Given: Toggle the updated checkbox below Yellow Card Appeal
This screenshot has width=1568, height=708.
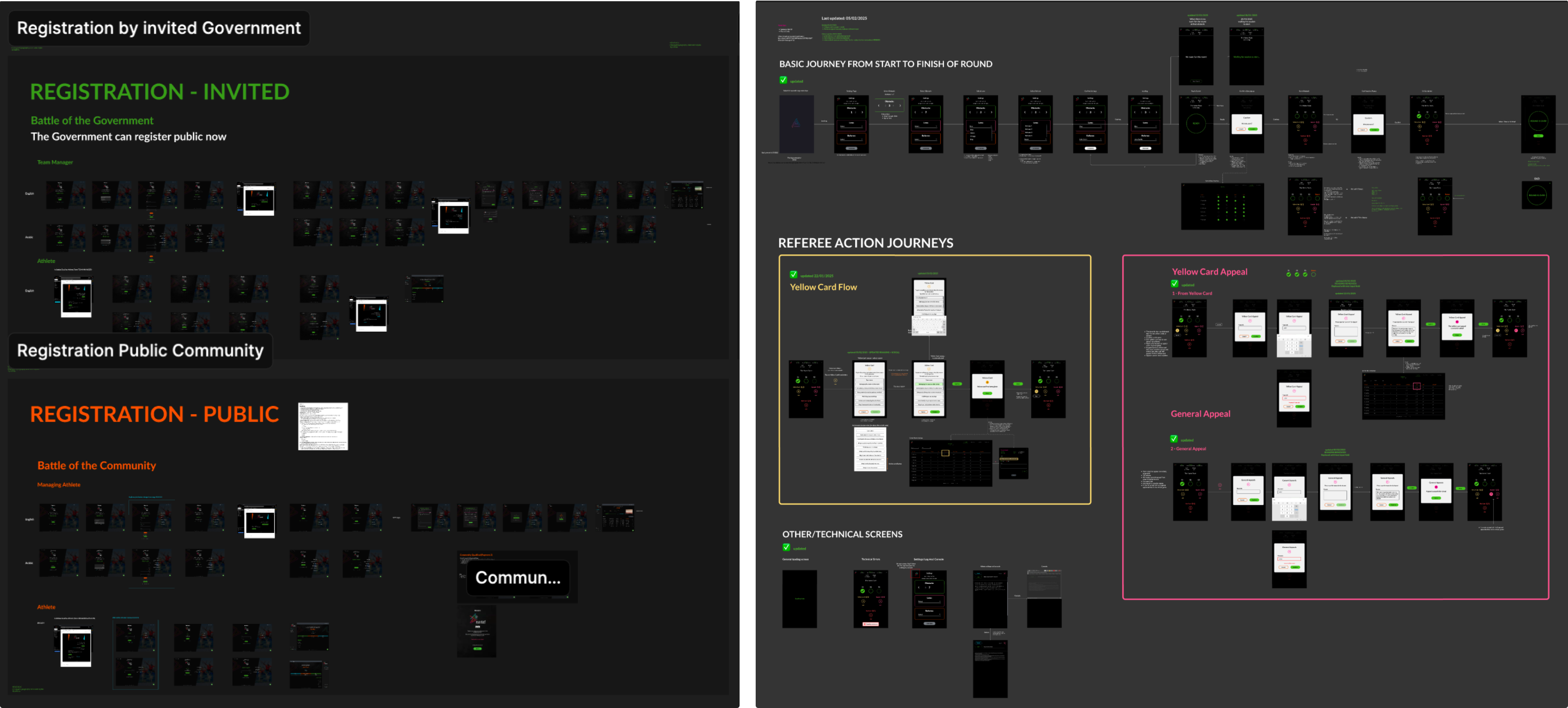Looking at the screenshot, I should pos(1174,284).
